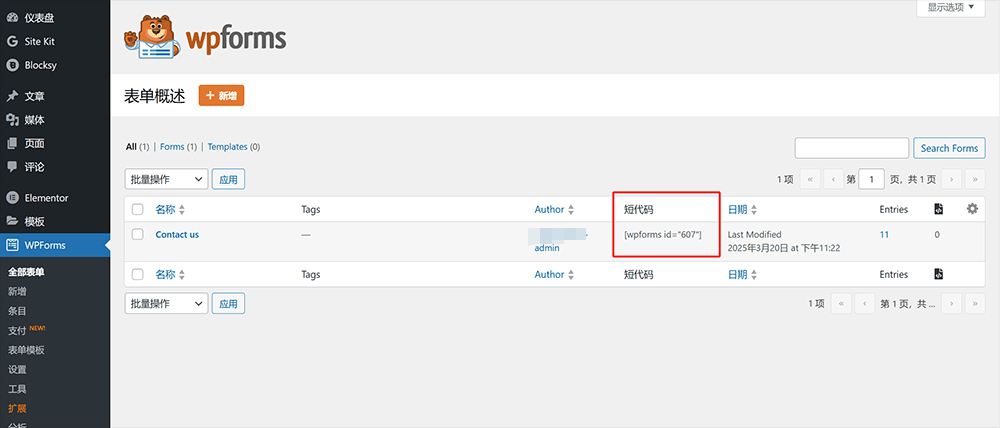
Task: Open the 工具 tools submenu
Action: (x=17, y=389)
